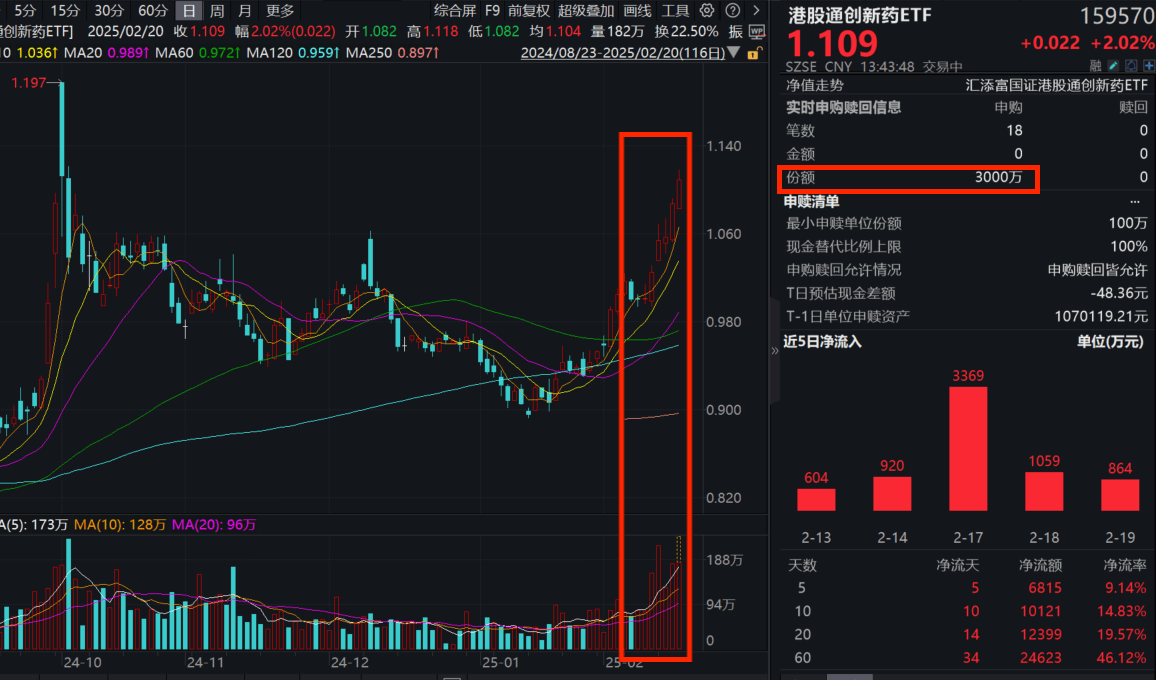This screenshot has width=1156, height=680.
Task: Click the right arrow to reveal more toolbar items
Action: pyautogui.click(x=756, y=10)
